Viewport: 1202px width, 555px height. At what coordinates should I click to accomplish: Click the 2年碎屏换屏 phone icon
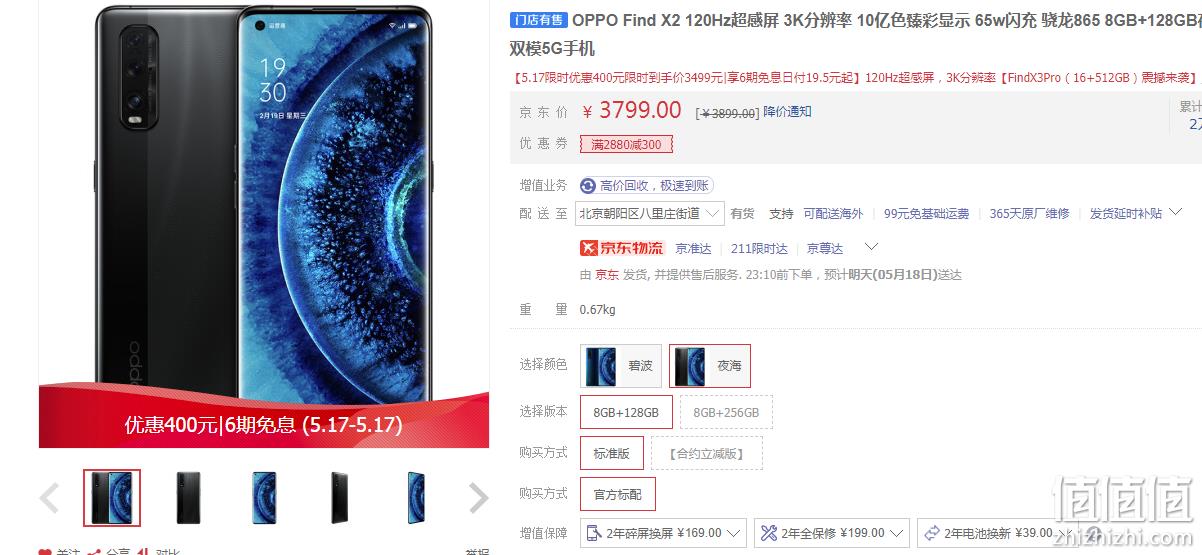click(594, 533)
